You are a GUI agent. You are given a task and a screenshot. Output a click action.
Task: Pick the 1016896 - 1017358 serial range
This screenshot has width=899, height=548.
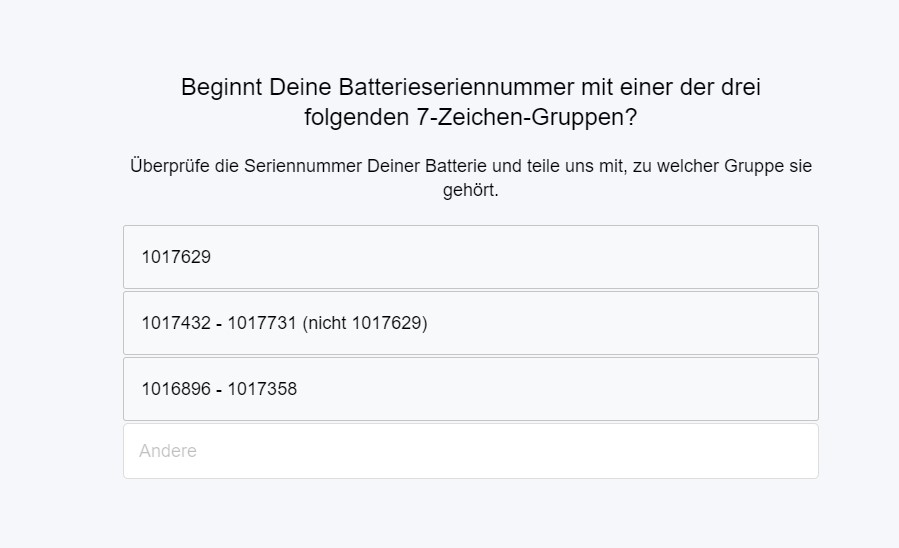[470, 389]
